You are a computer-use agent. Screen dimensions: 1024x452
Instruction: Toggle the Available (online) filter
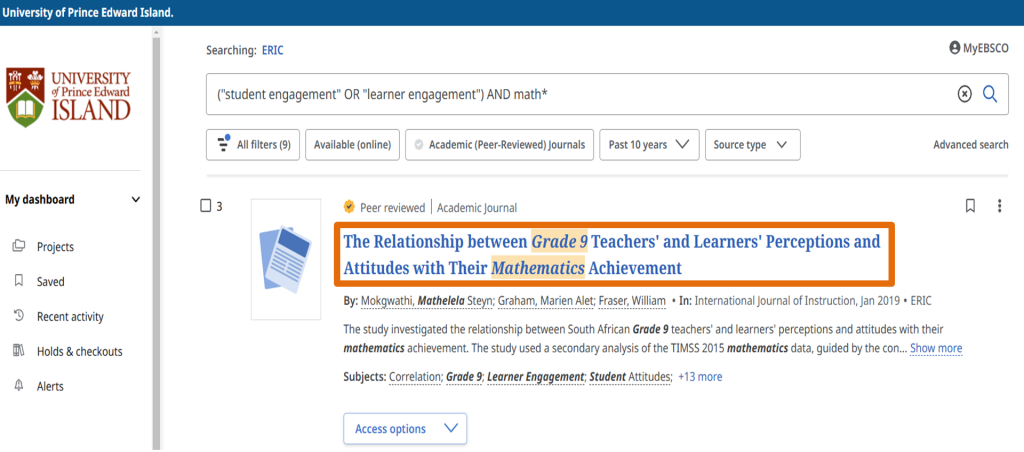[x=352, y=144]
